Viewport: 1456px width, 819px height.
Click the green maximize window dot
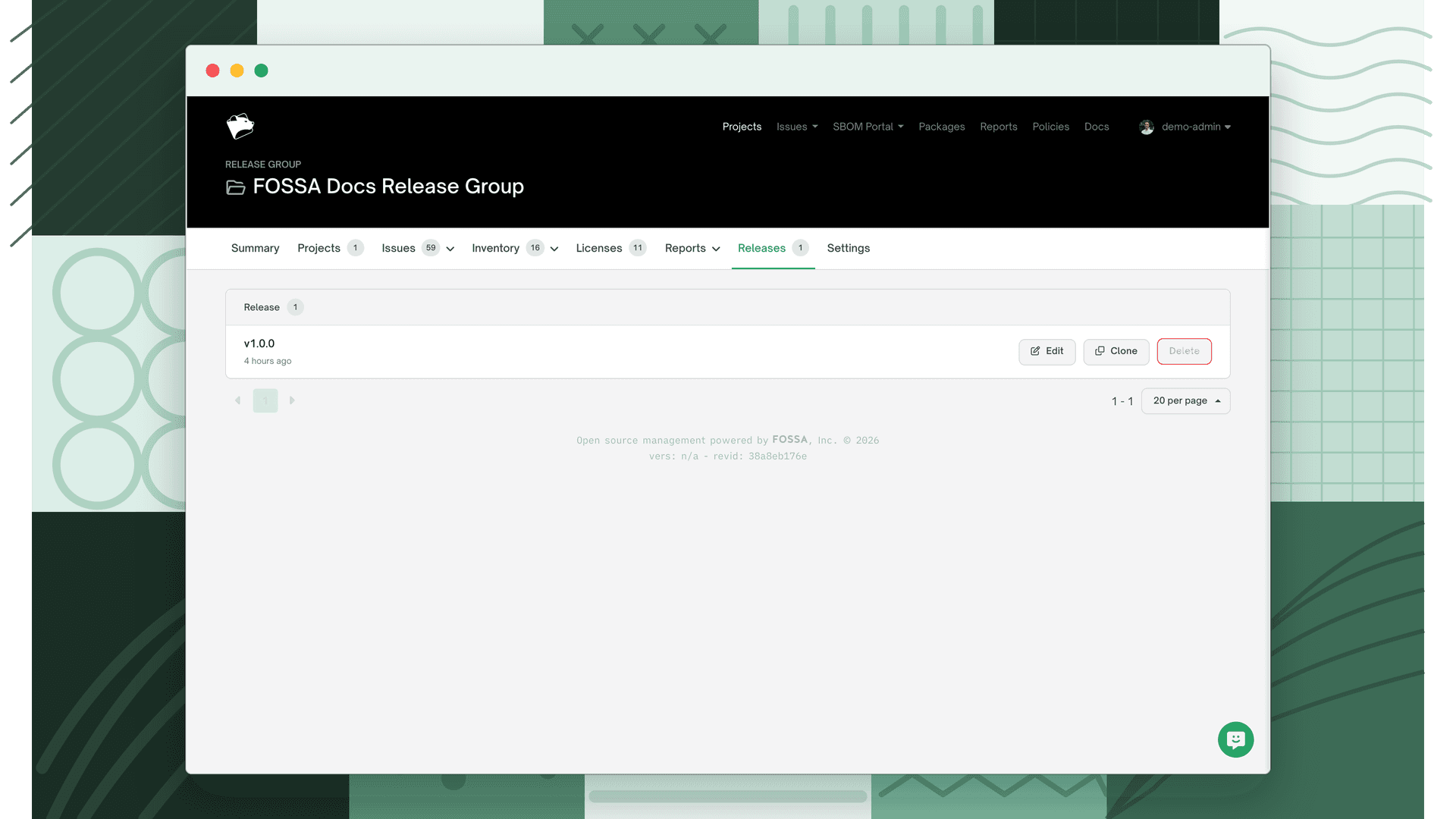coord(262,71)
